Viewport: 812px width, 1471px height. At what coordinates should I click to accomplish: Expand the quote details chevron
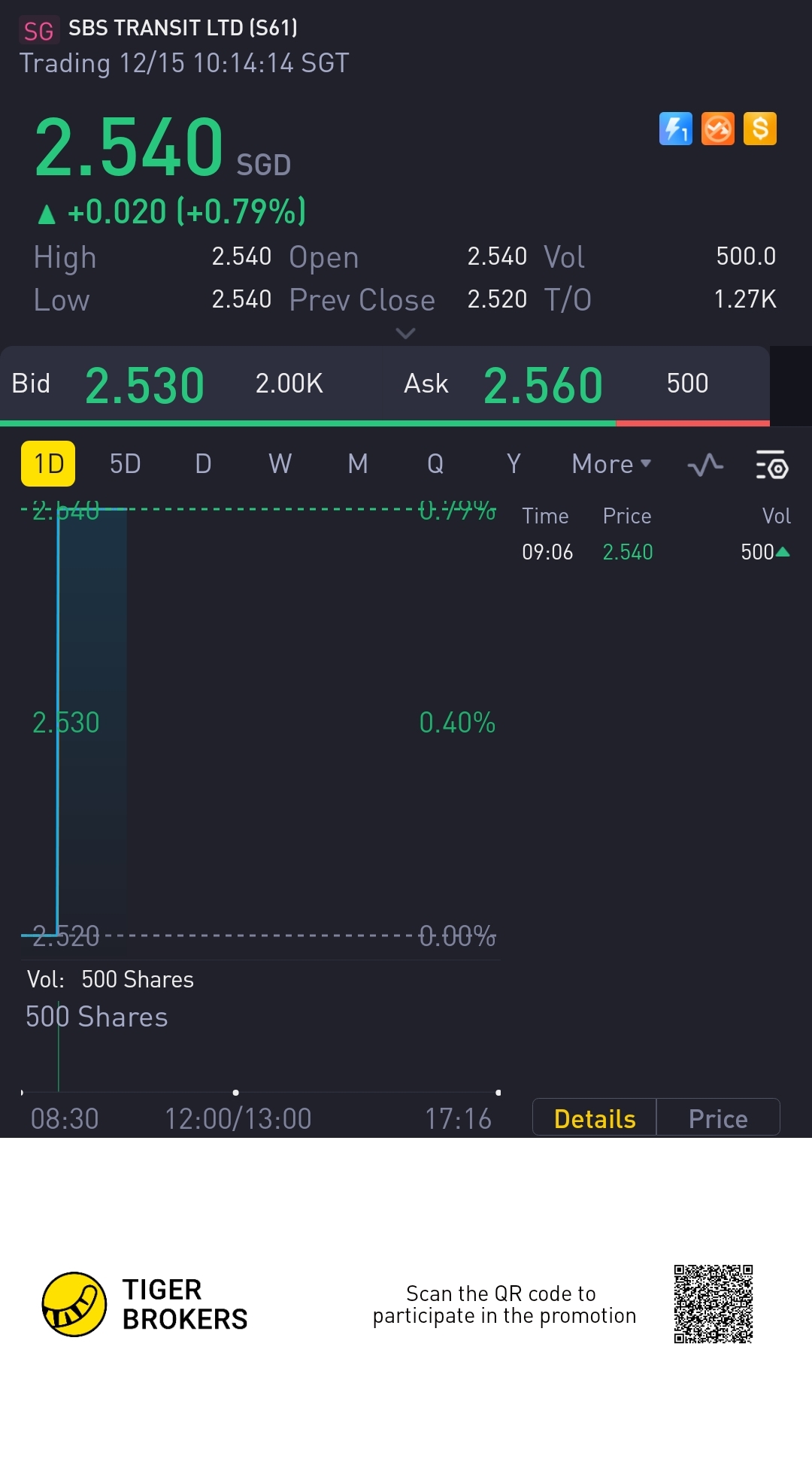click(x=405, y=333)
